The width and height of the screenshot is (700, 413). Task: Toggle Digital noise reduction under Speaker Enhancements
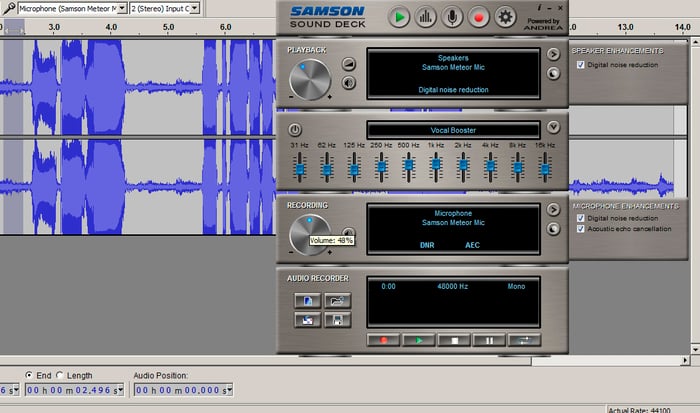[580, 65]
